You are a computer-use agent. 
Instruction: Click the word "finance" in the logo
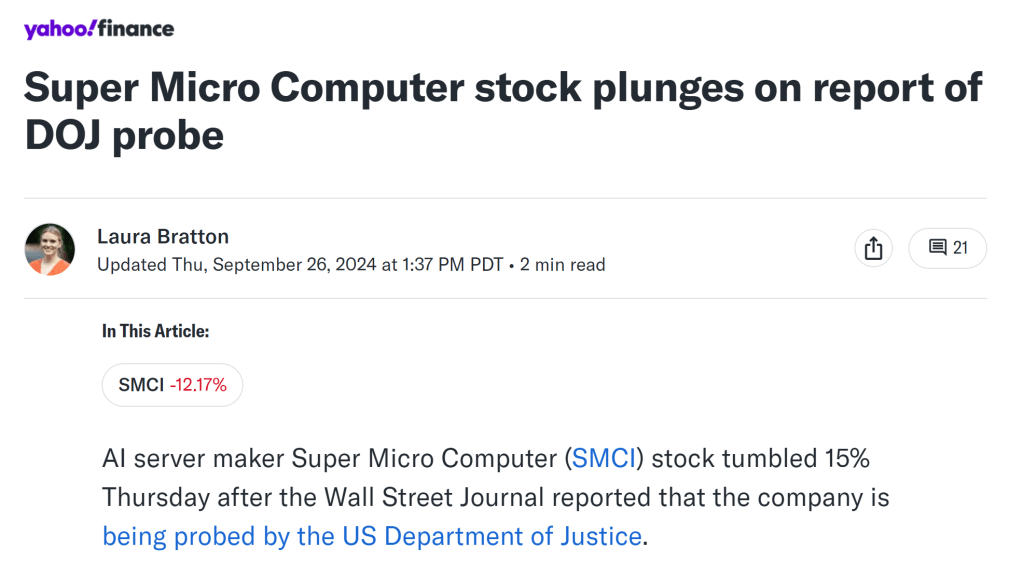click(137, 29)
